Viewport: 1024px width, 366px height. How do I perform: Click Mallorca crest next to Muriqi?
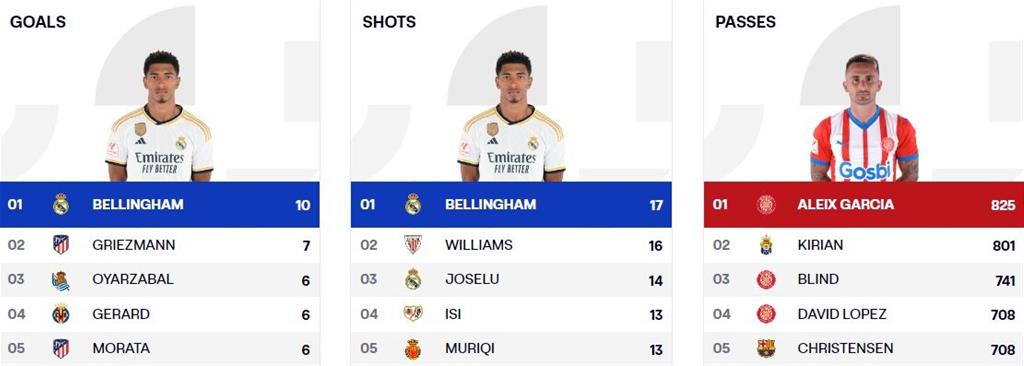point(413,349)
